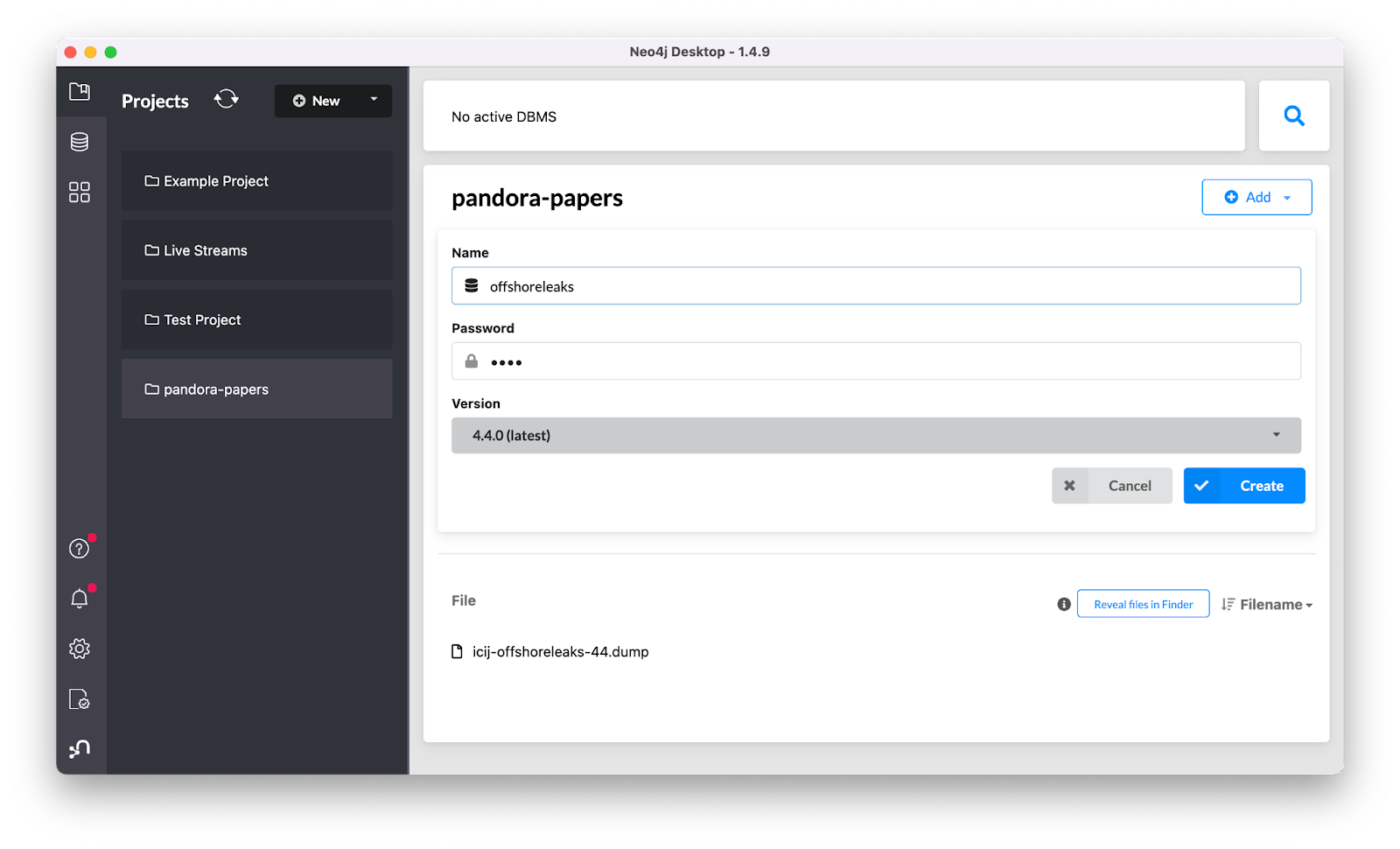Click the file icon of icij-offshoreleaks-44.dump
The height and width of the screenshot is (849, 1400).
click(x=457, y=651)
